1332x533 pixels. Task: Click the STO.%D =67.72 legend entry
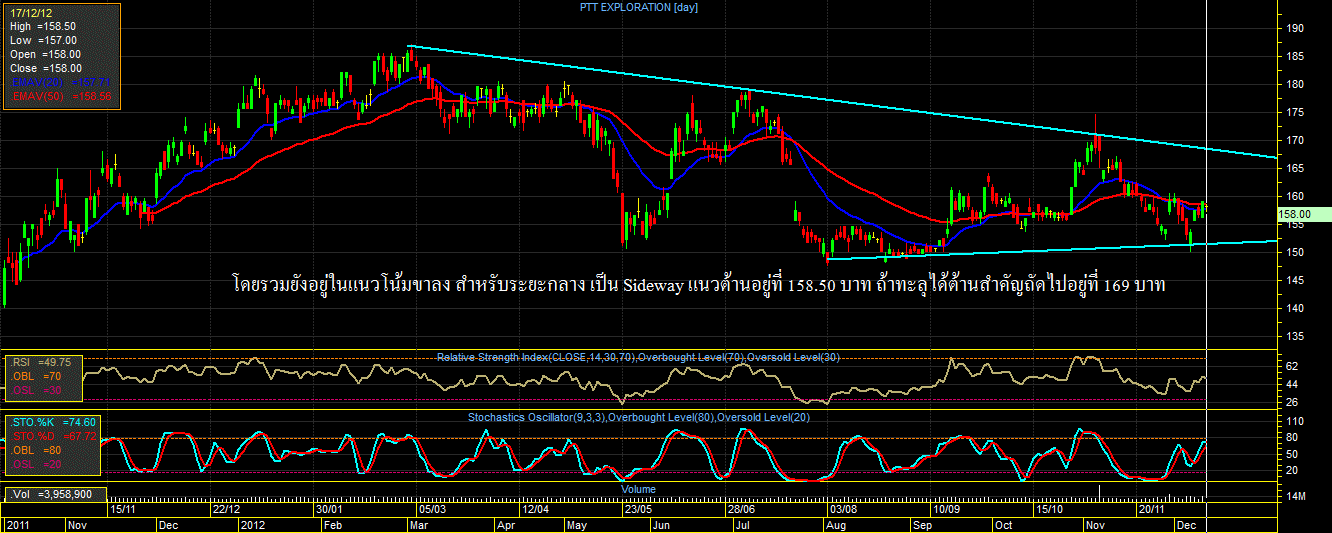pos(54,436)
